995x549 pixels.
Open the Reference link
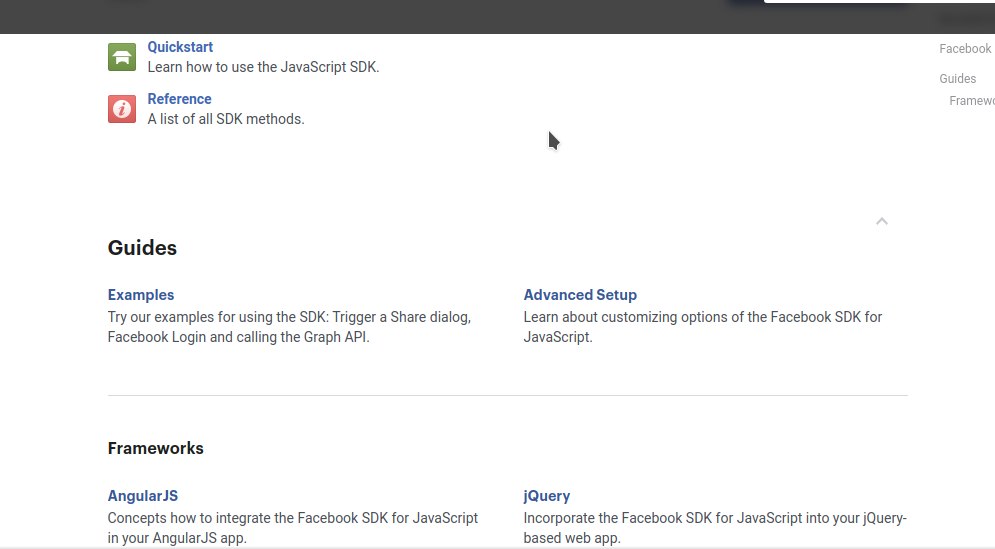(180, 99)
